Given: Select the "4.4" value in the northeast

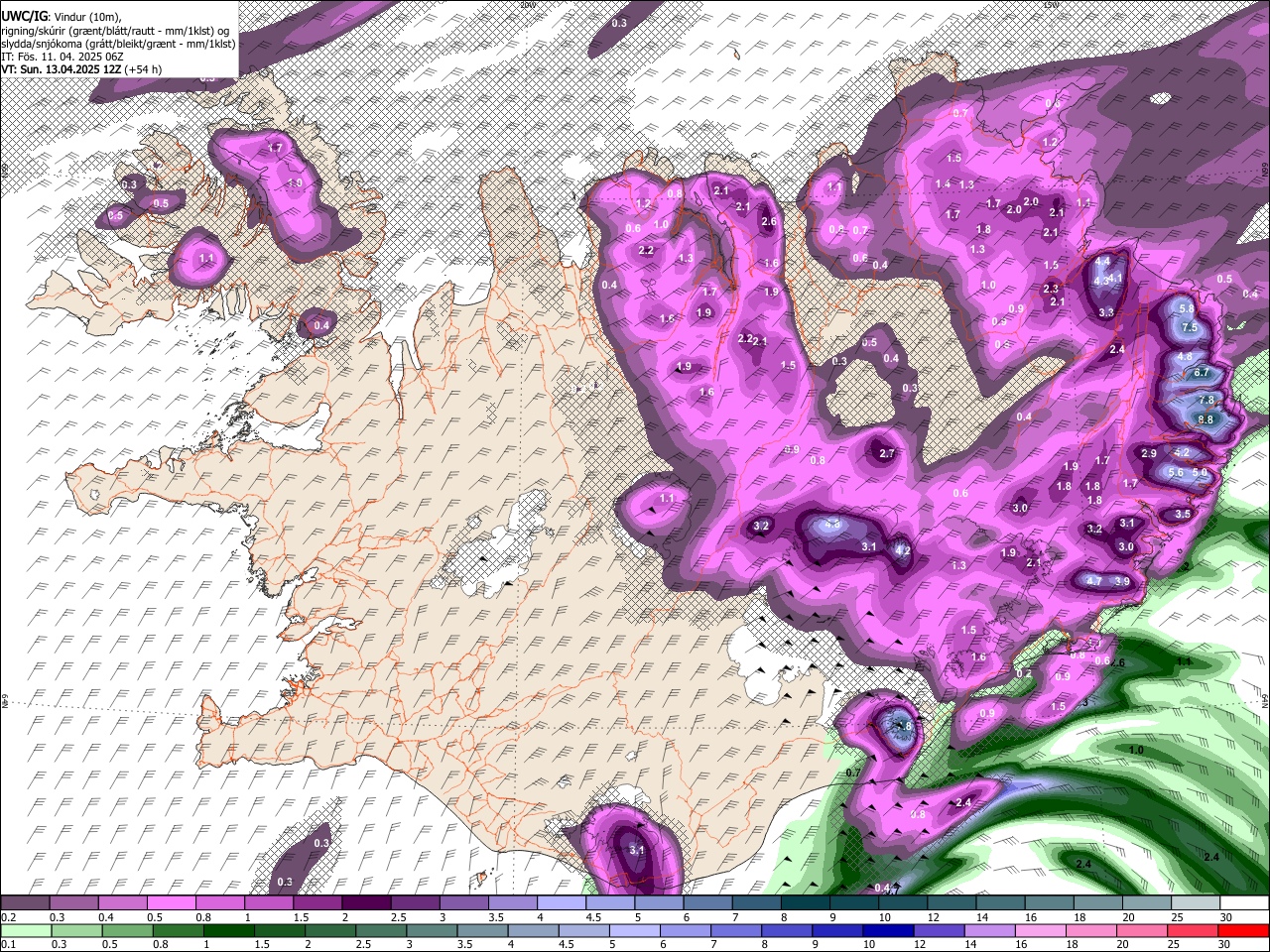Looking at the screenshot, I should (x=1103, y=261).
